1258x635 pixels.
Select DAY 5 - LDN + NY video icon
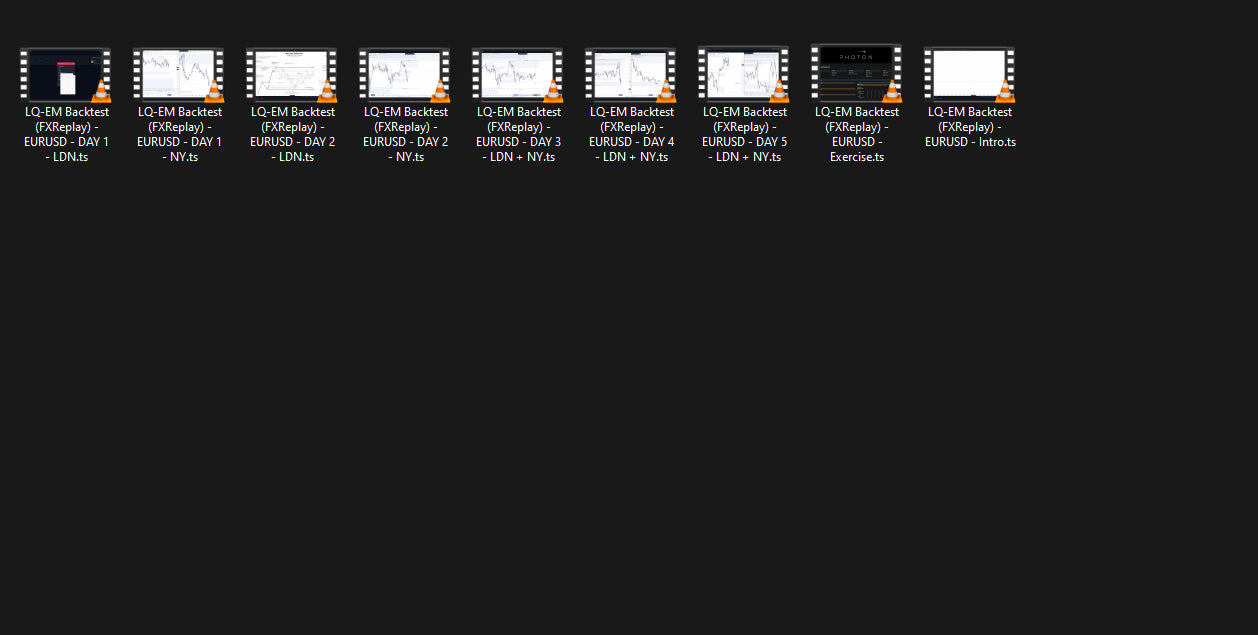click(743, 74)
